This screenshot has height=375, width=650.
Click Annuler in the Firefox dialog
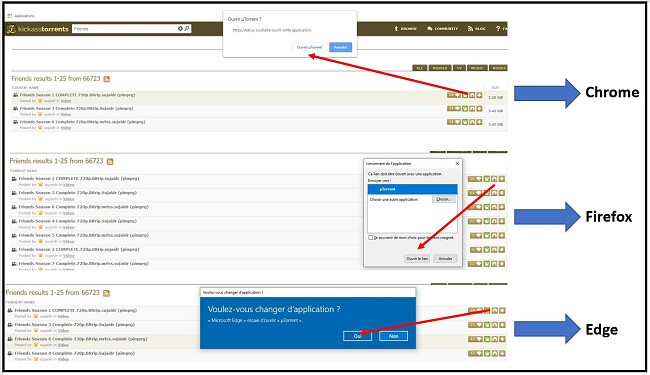pos(445,259)
